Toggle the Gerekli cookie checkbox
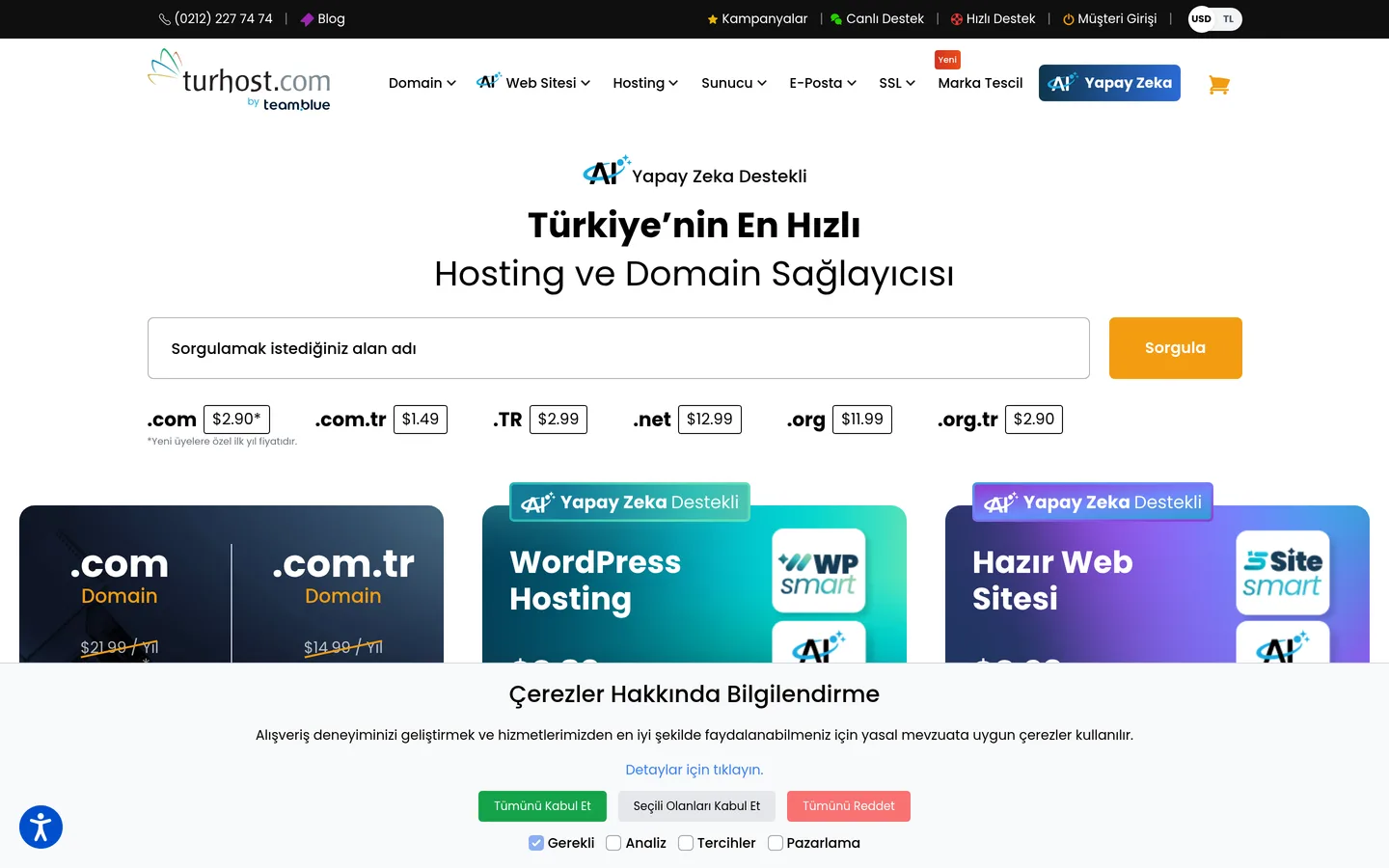 [536, 843]
